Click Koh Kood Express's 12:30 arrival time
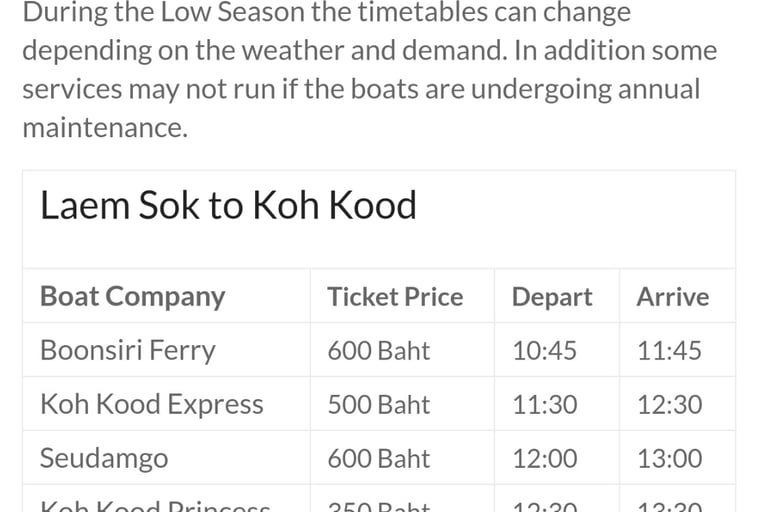The width and height of the screenshot is (768, 512). 669,405
